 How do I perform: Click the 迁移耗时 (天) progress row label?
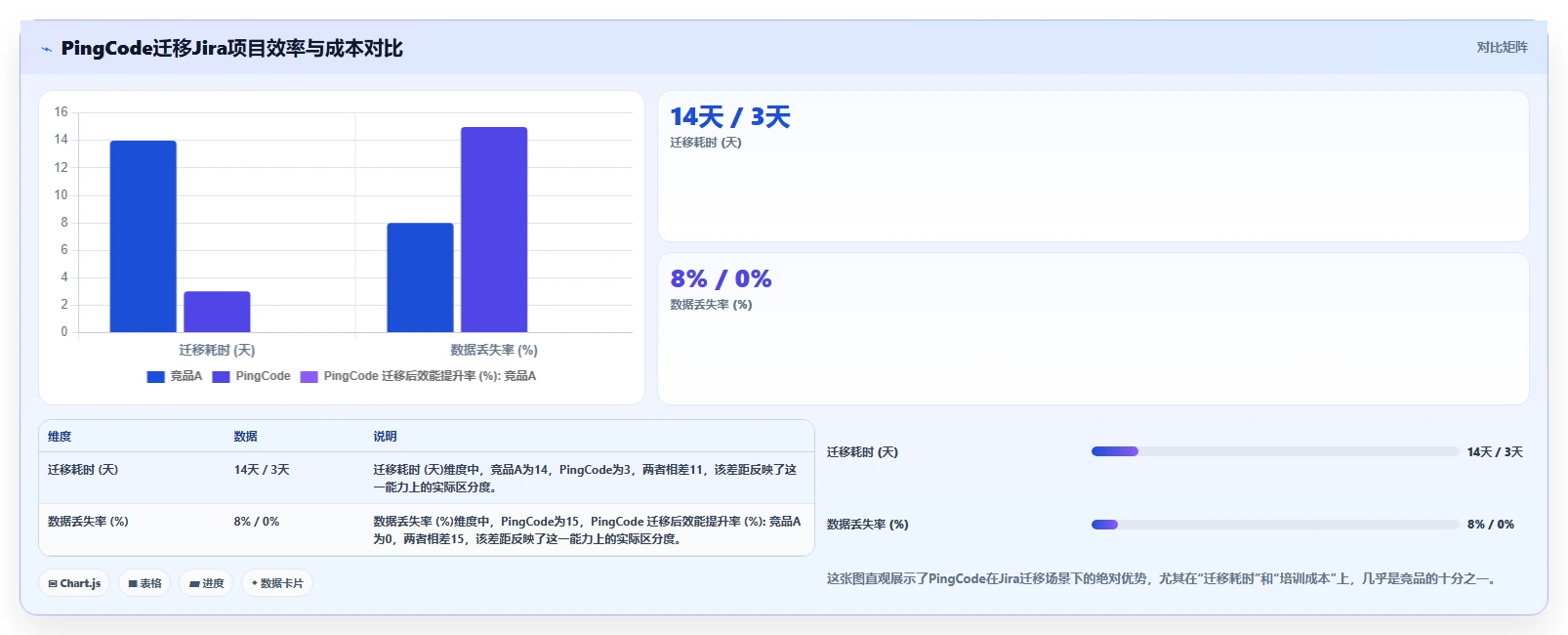(x=862, y=452)
